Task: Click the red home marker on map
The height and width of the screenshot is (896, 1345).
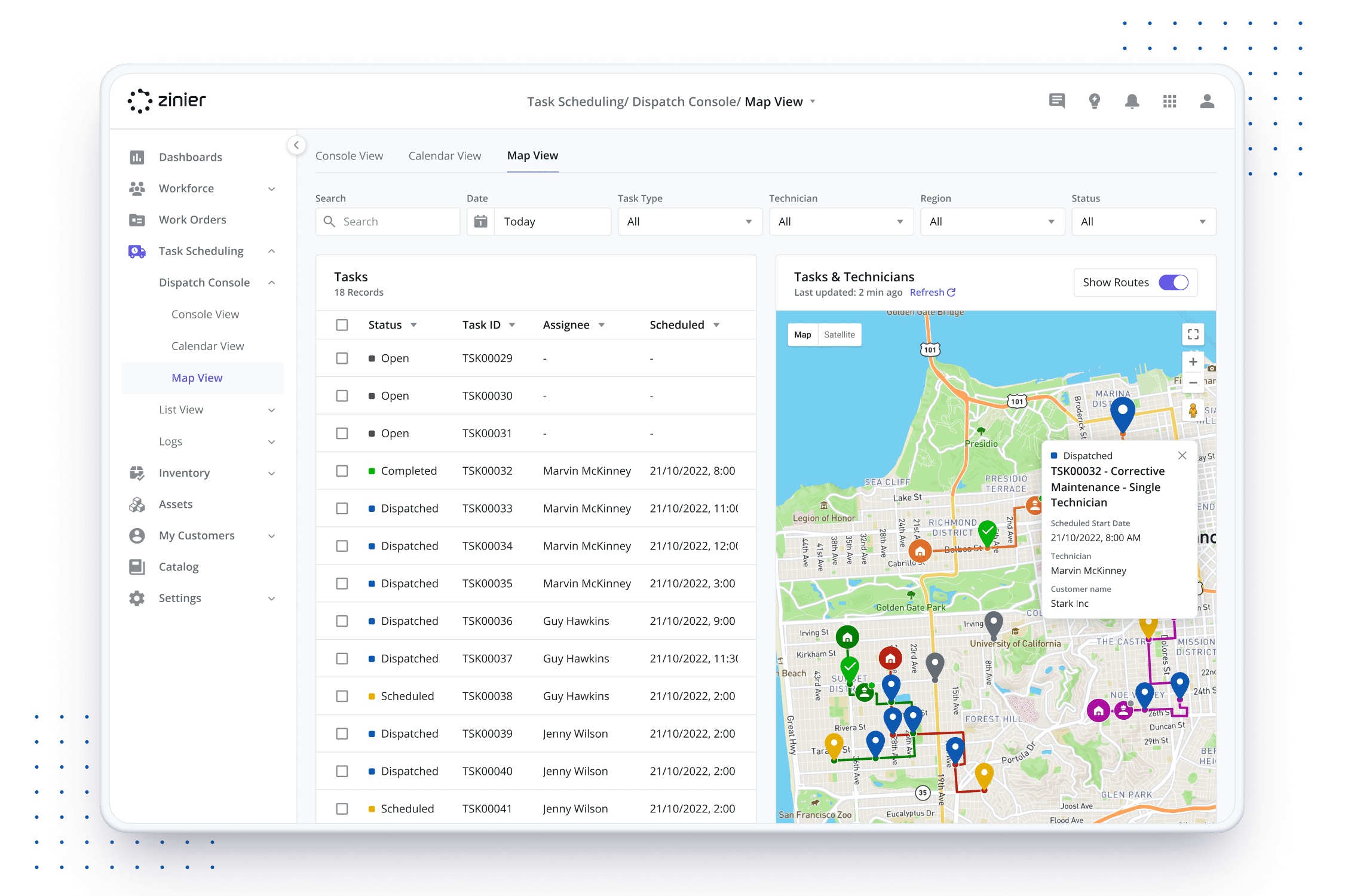Action: point(890,658)
